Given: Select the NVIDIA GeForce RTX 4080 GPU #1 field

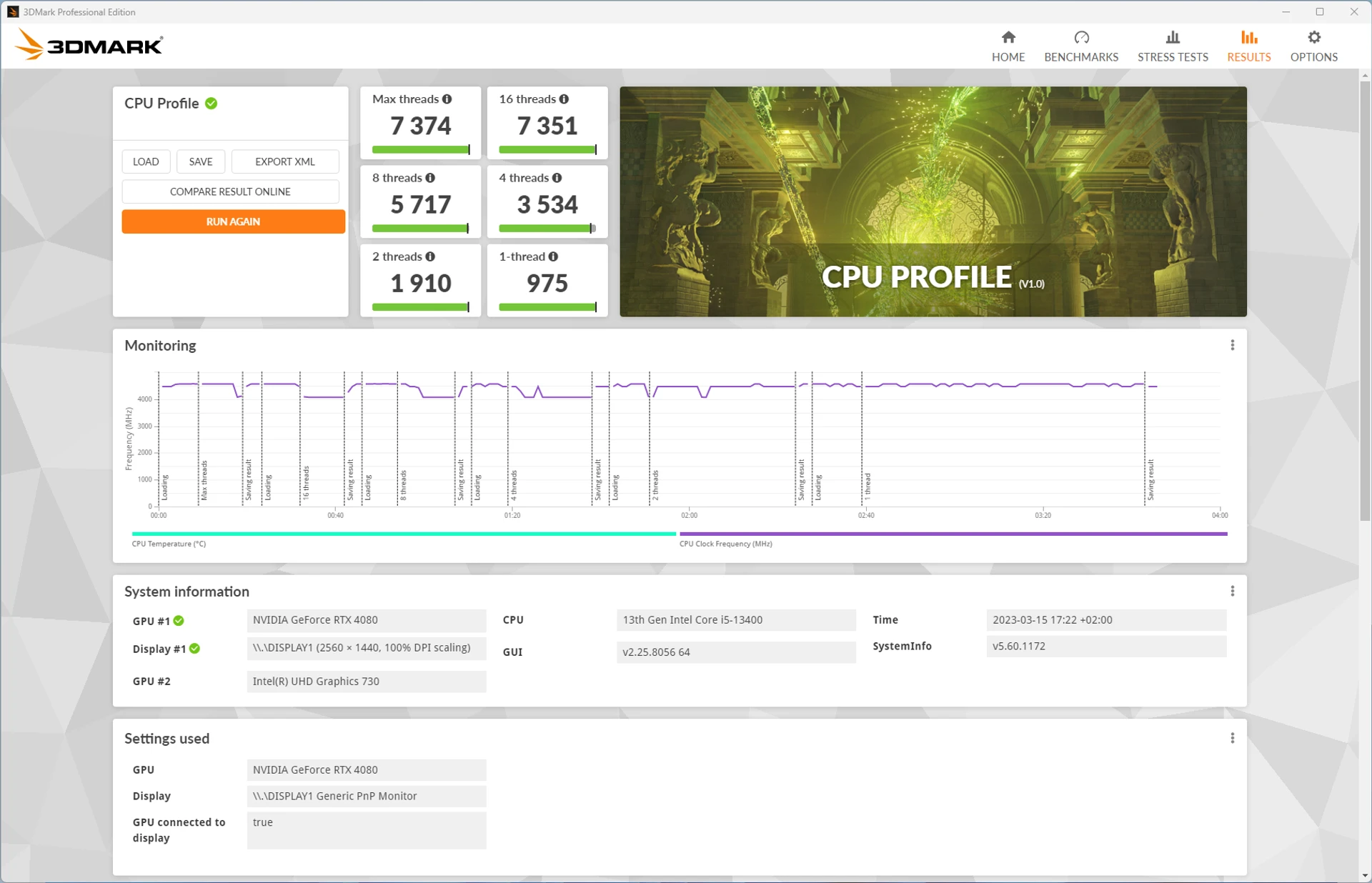Looking at the screenshot, I should click(367, 620).
